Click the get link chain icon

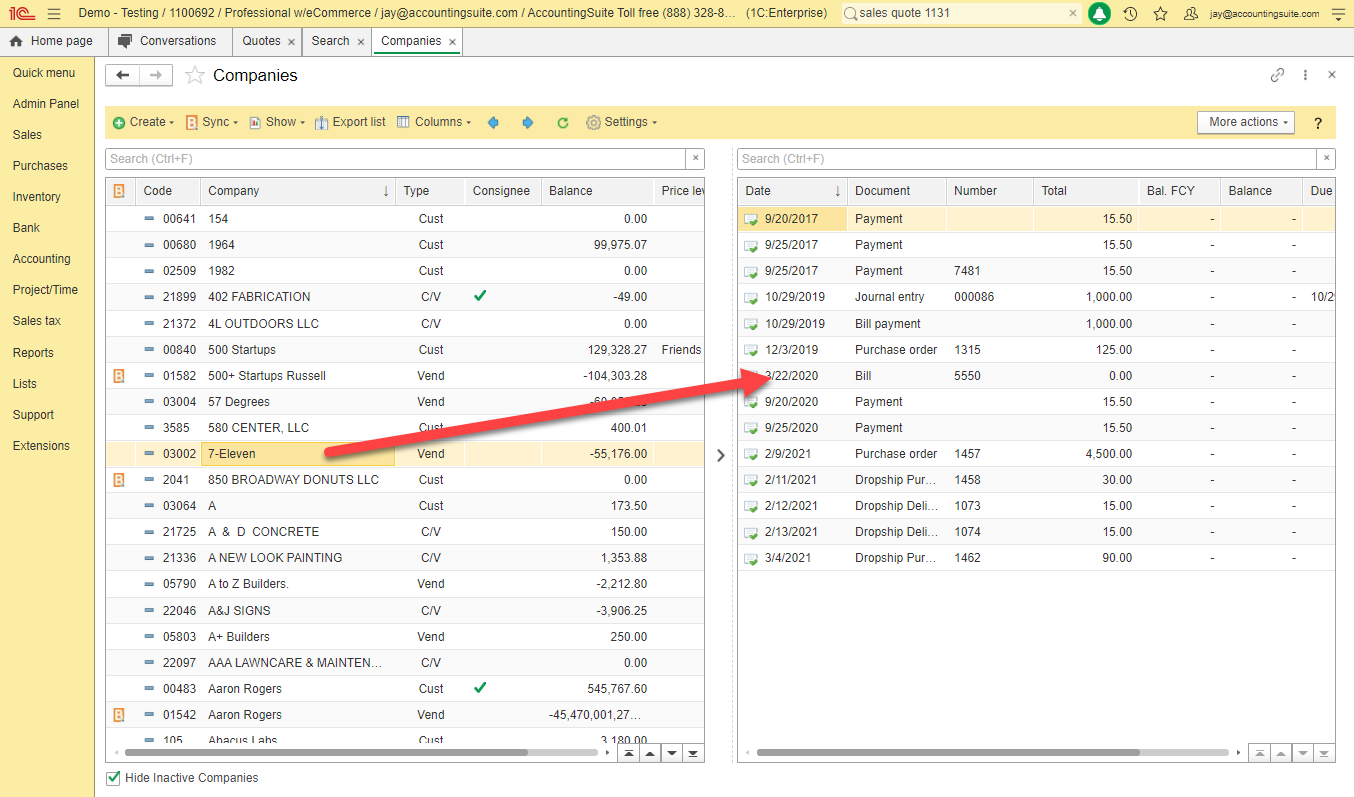1277,75
